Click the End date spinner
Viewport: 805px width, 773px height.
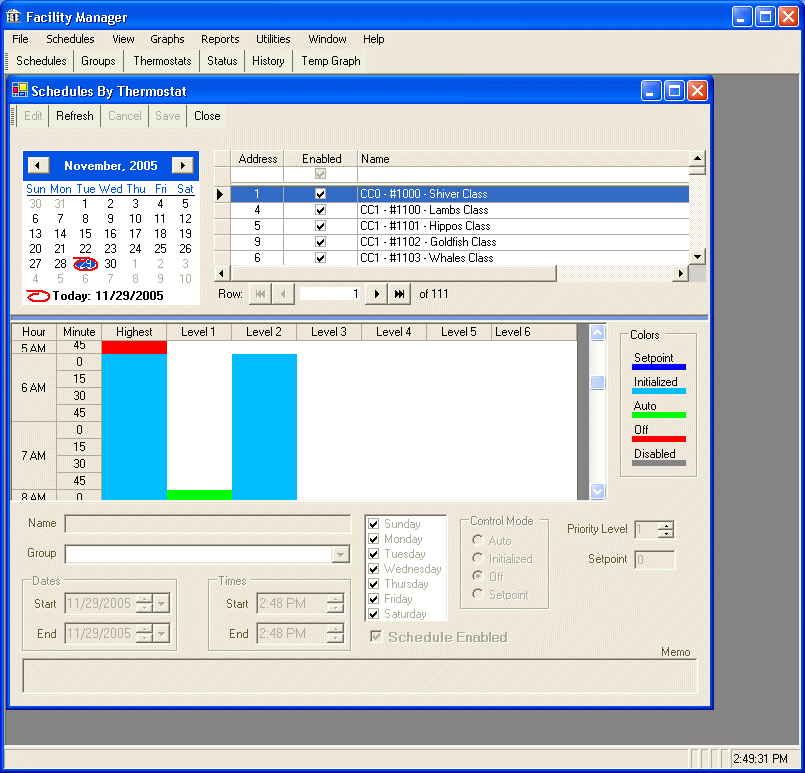[145, 633]
